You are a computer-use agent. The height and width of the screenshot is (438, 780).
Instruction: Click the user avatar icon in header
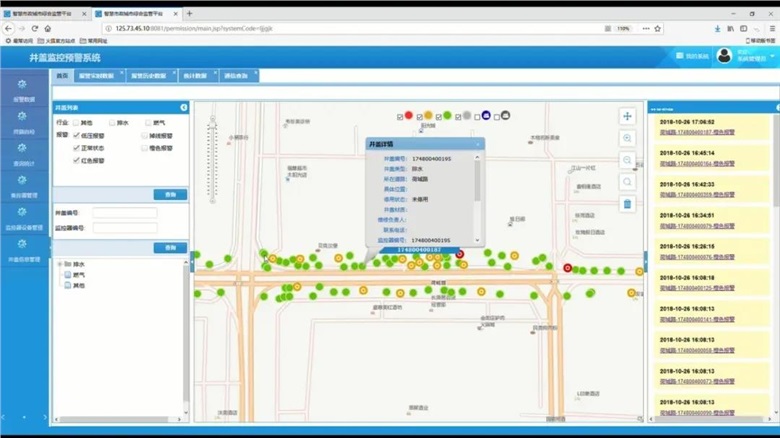(725, 57)
